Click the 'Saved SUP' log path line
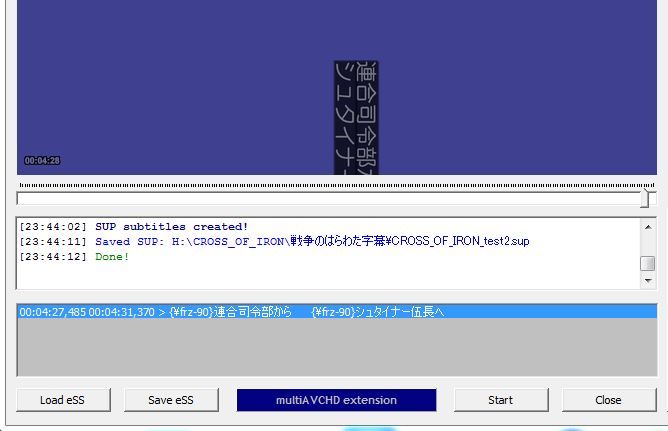 pyautogui.click(x=312, y=241)
